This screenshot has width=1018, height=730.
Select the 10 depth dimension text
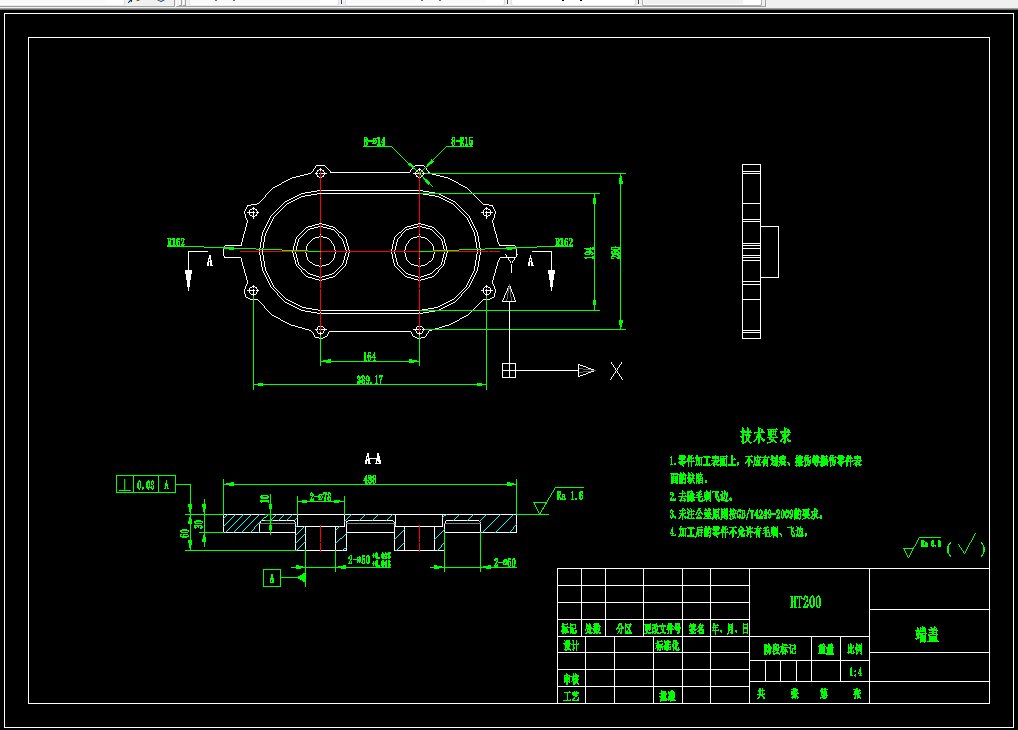pyautogui.click(x=264, y=499)
